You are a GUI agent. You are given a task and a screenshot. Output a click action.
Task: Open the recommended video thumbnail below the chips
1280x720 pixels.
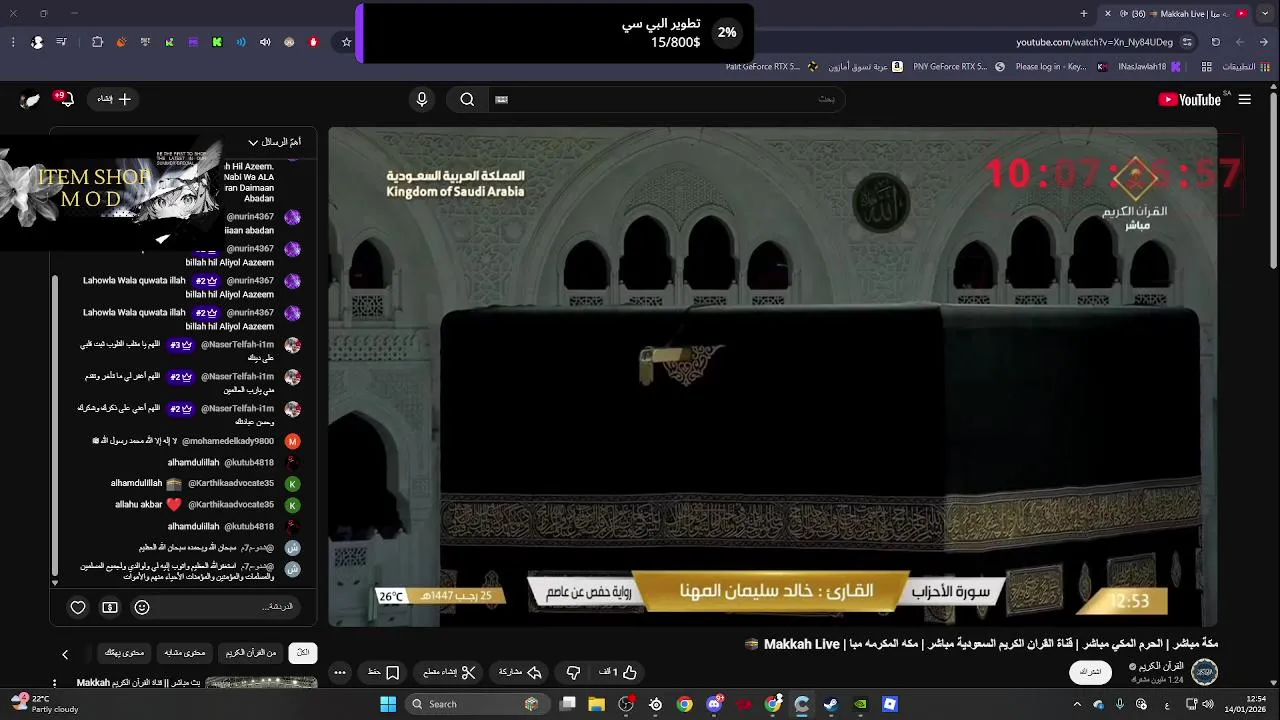262,683
